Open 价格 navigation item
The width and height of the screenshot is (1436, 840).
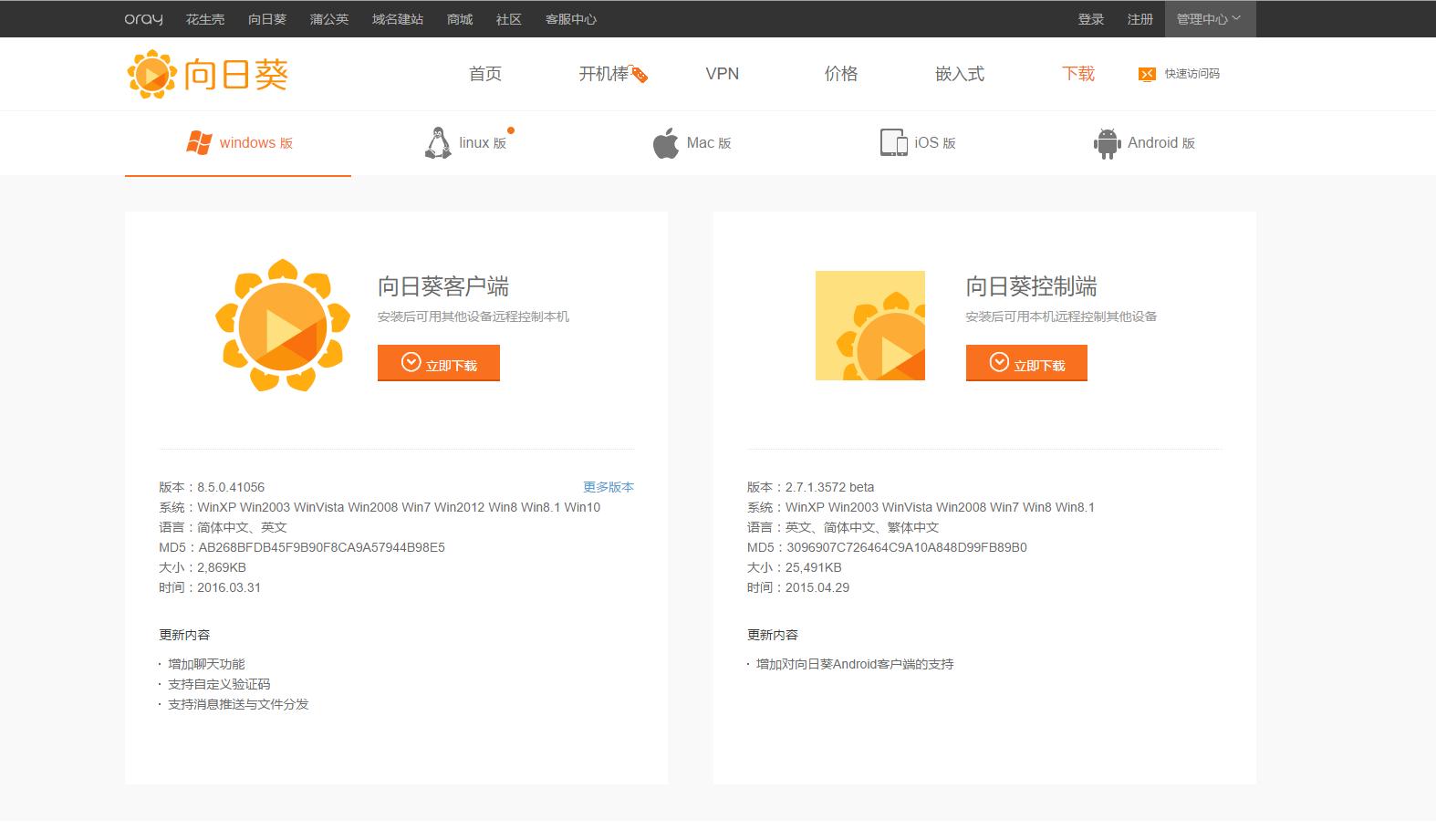coord(841,74)
